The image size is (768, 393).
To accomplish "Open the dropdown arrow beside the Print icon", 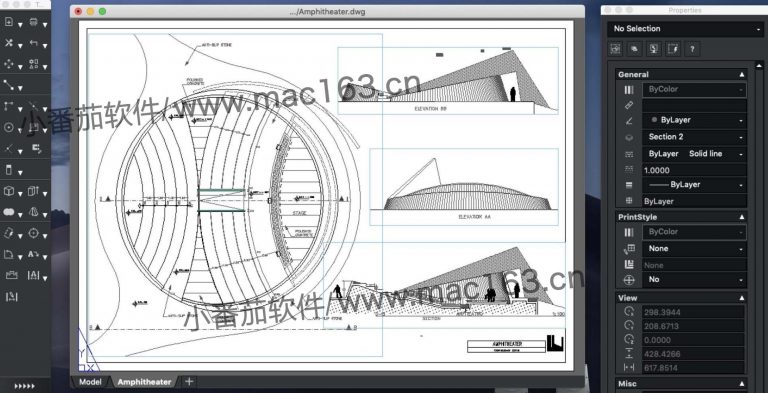I will click(45, 25).
